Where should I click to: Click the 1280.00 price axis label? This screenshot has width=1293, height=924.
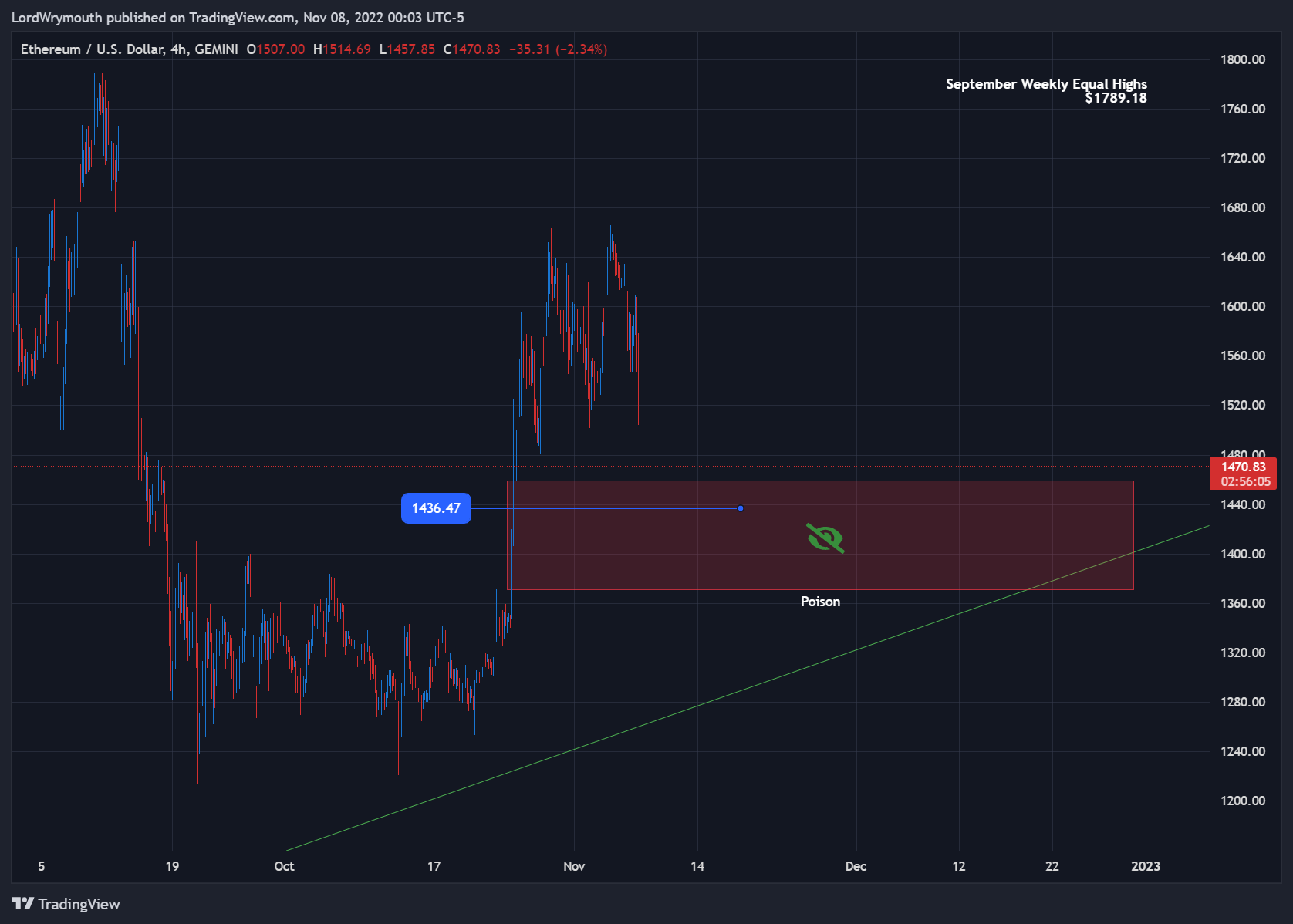(1243, 702)
